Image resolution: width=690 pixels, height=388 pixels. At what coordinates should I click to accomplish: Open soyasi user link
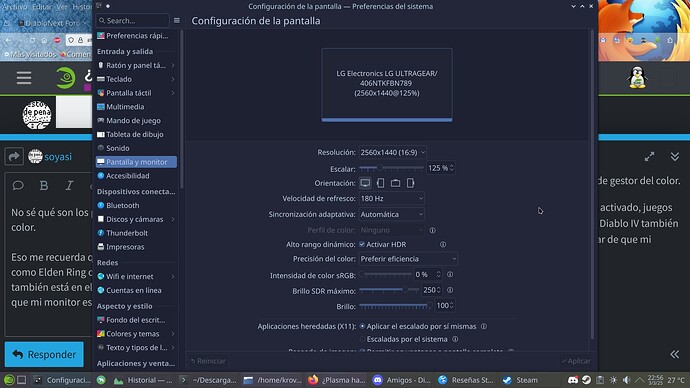tap(58, 157)
